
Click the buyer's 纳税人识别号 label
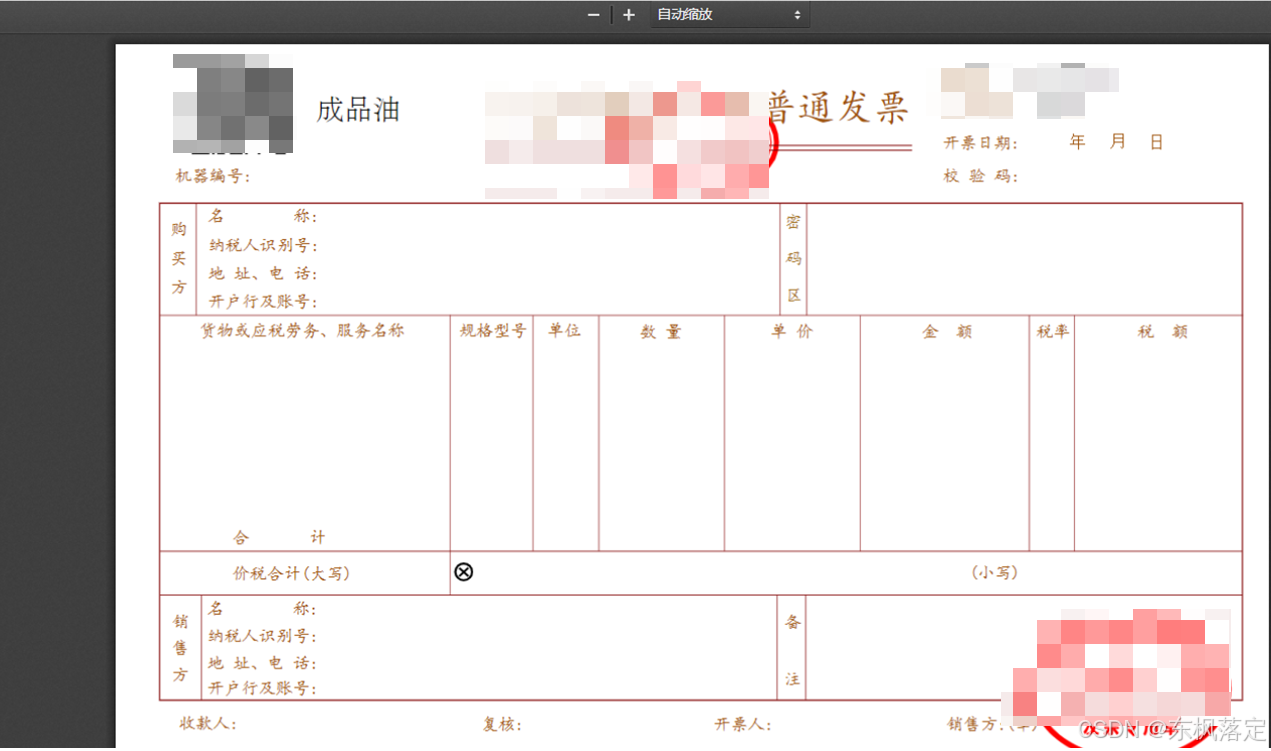pos(263,245)
